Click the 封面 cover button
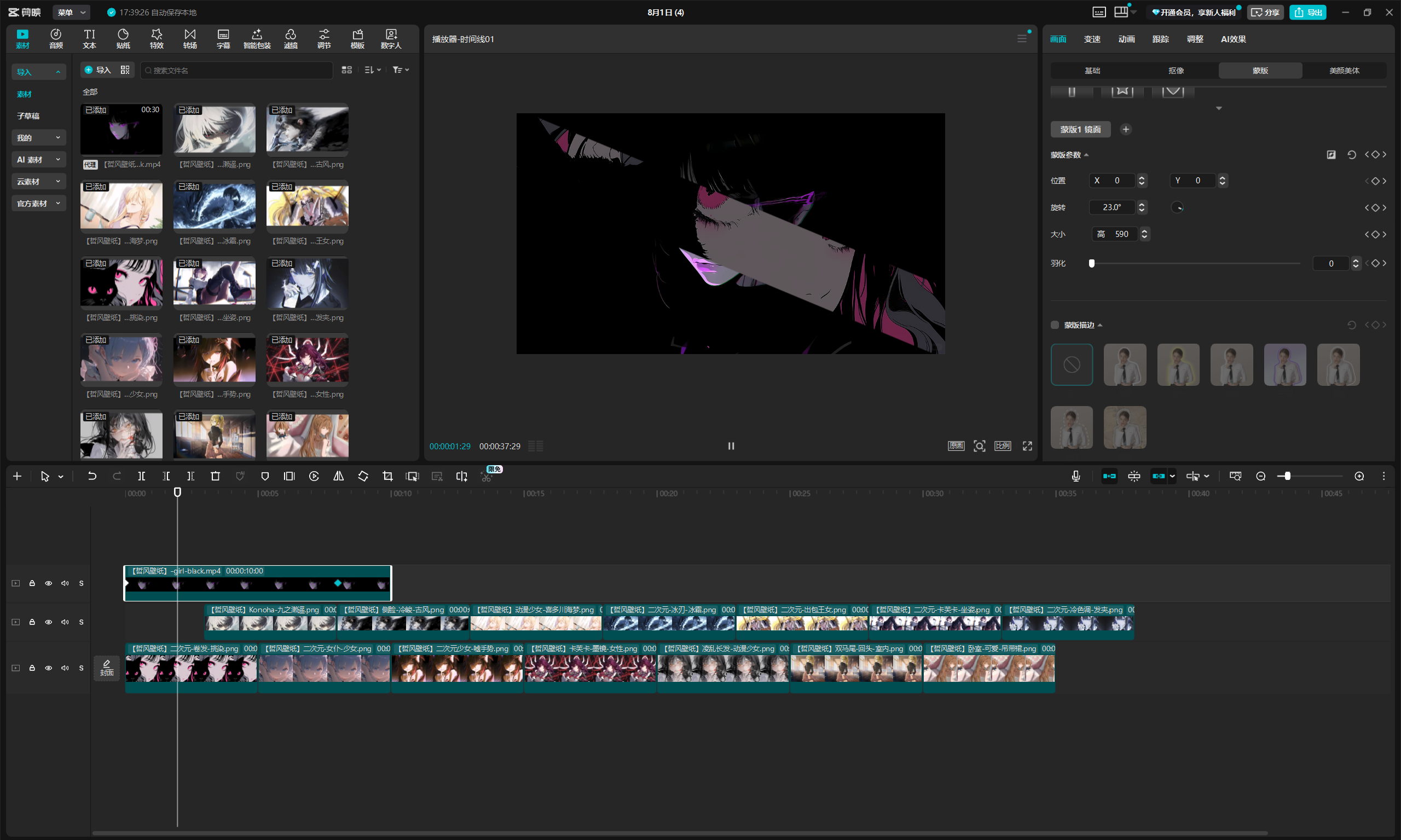The height and width of the screenshot is (840, 1401). click(x=106, y=668)
